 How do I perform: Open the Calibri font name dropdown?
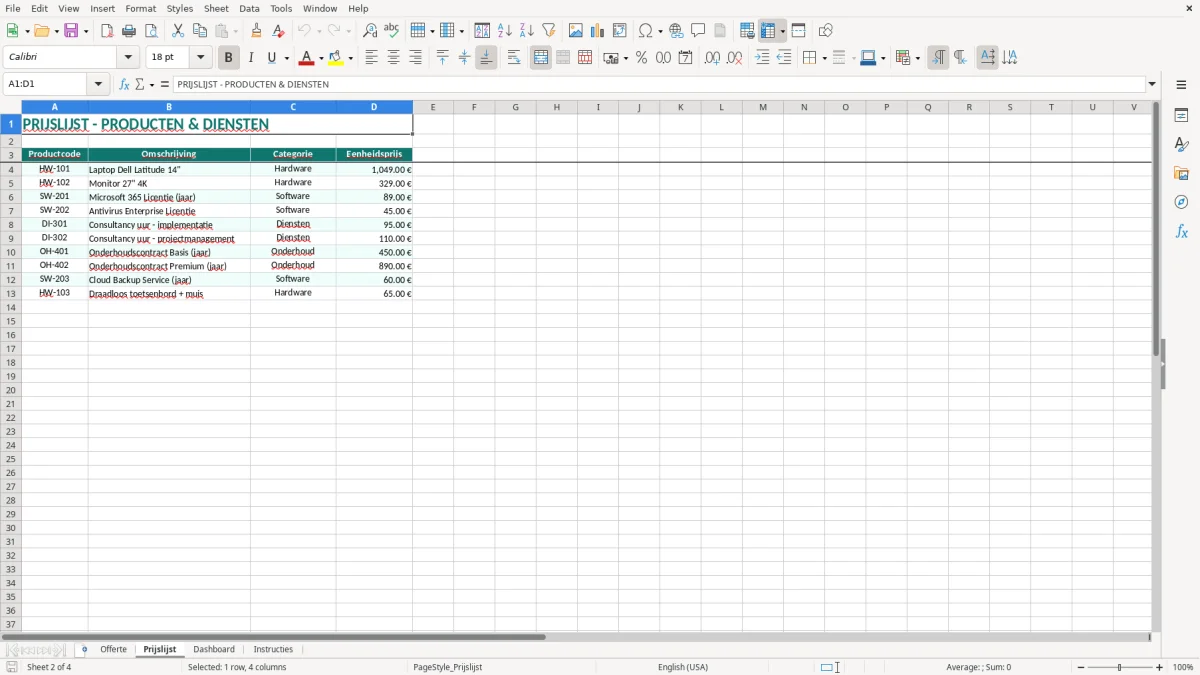coord(128,58)
